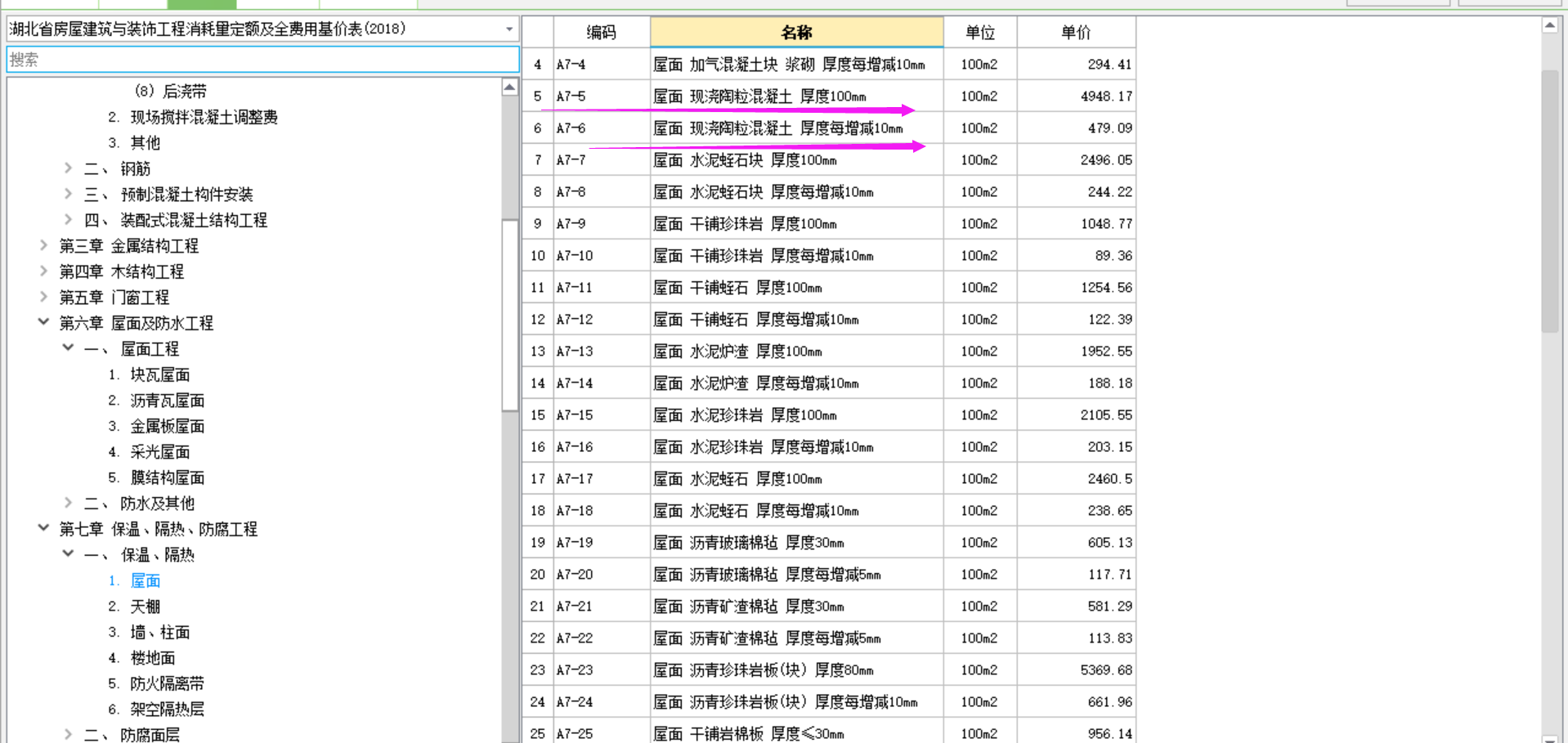
Task: Click the 名称 column header
Action: tap(796, 32)
